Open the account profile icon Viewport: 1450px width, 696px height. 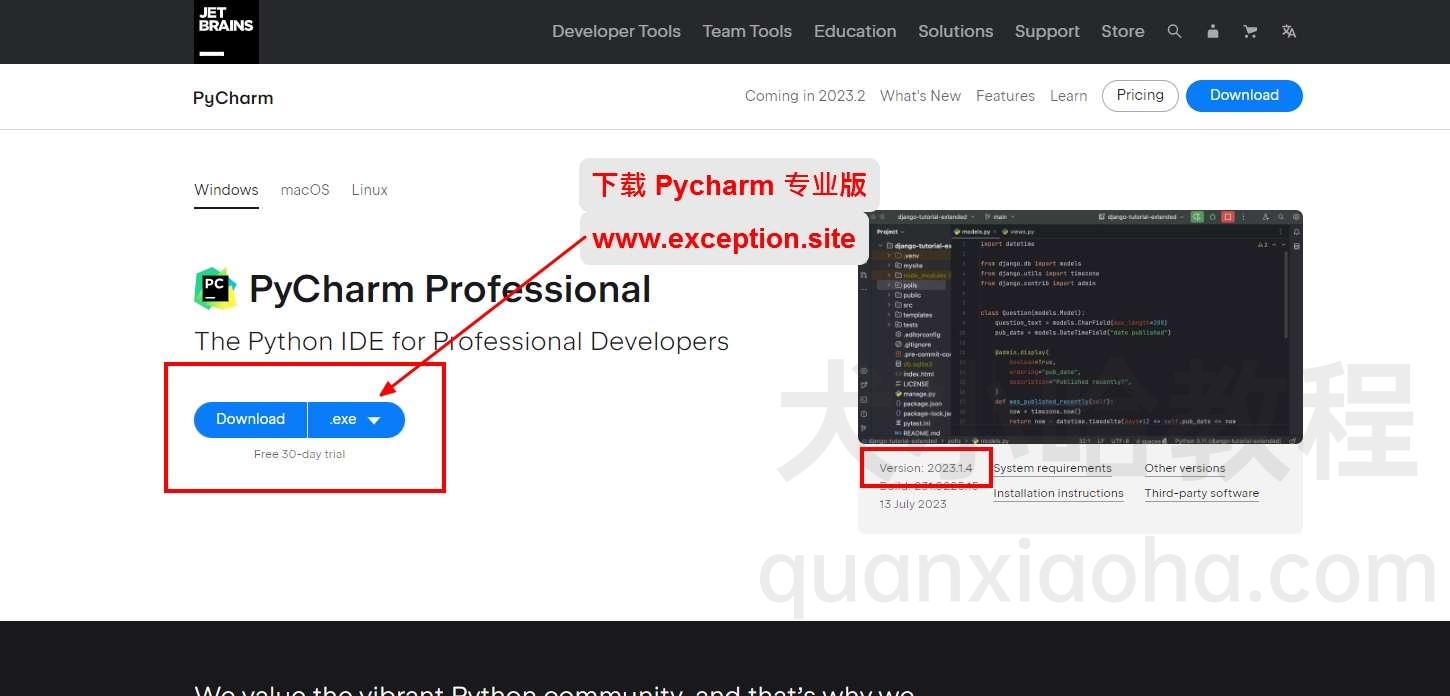tap(1212, 32)
